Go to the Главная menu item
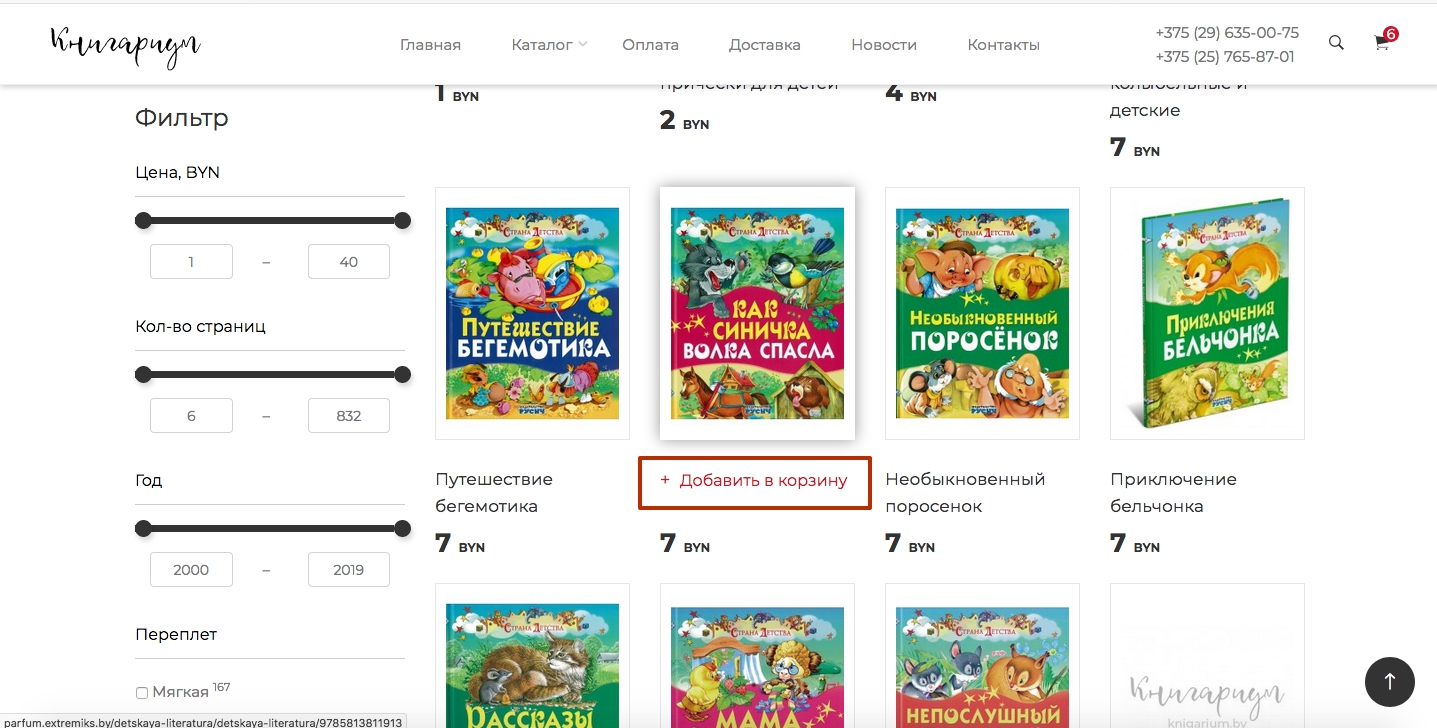 430,45
